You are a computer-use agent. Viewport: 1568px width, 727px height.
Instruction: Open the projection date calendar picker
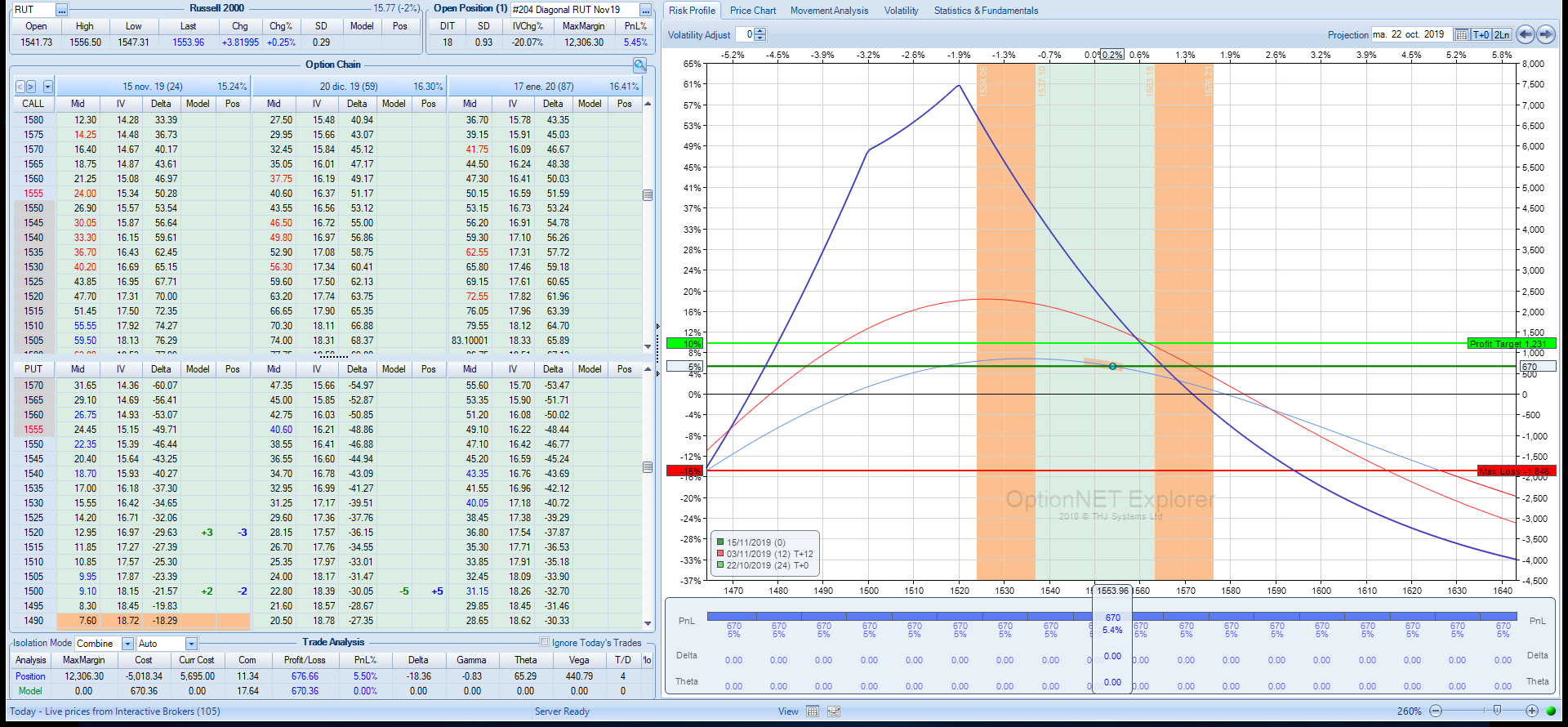click(1461, 34)
